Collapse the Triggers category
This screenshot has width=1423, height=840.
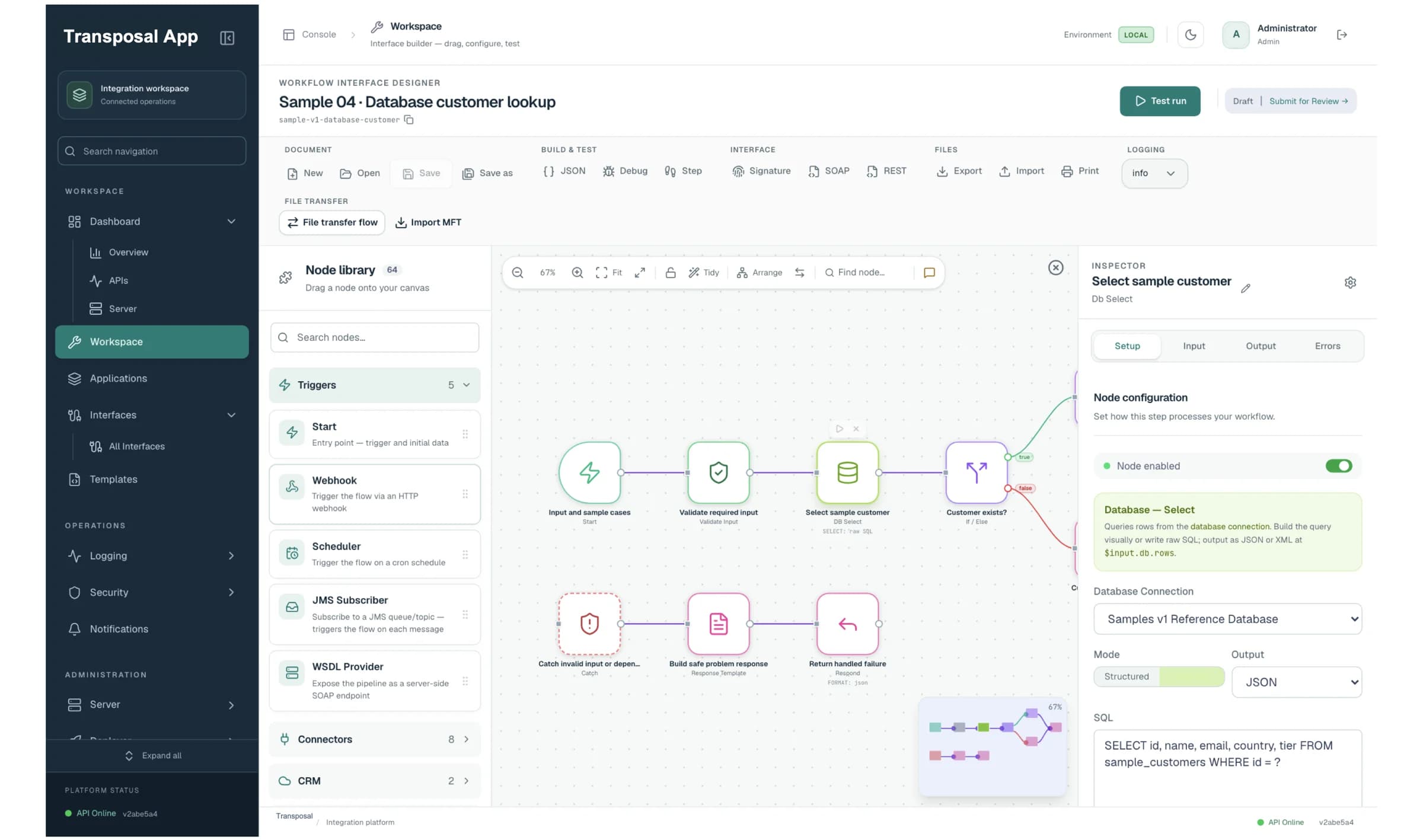[375, 385]
